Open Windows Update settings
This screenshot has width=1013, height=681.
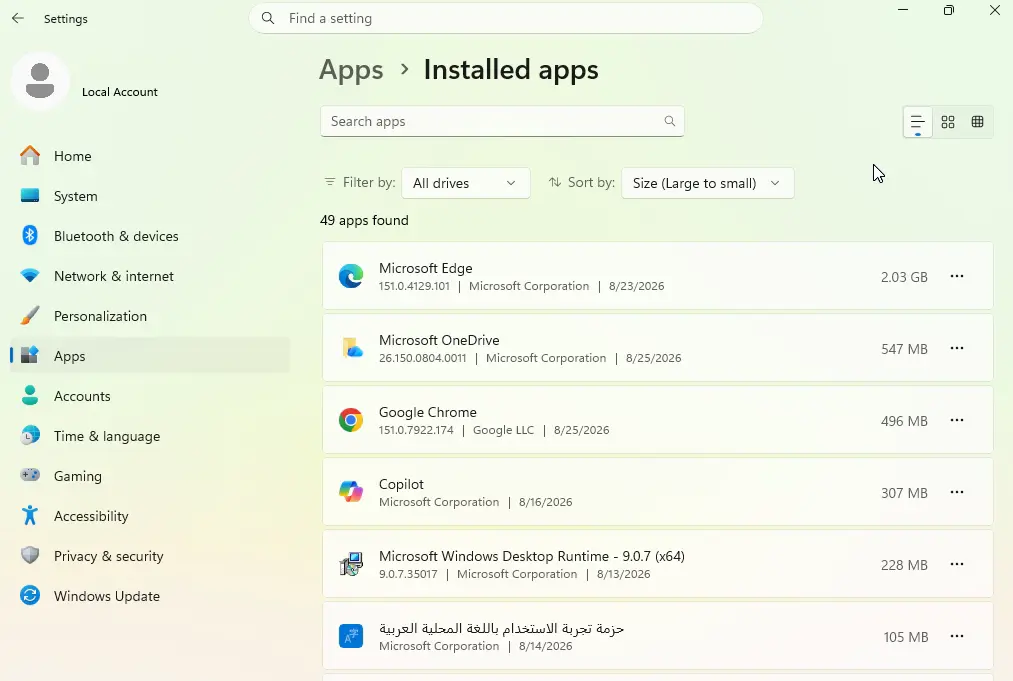point(150,596)
